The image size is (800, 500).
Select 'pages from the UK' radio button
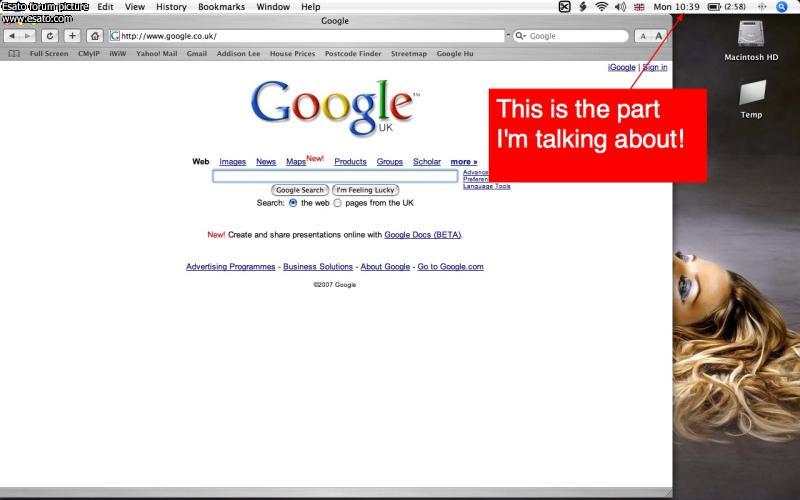click(337, 203)
